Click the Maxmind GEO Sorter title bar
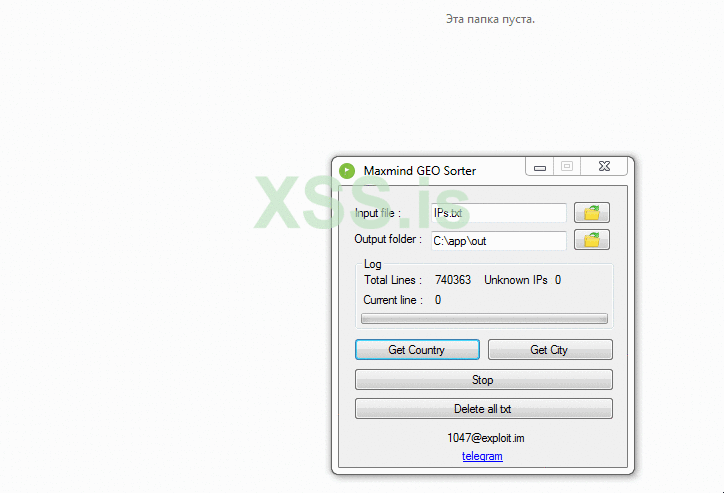Screen dimensions: 724x493 pyautogui.click(x=440, y=171)
